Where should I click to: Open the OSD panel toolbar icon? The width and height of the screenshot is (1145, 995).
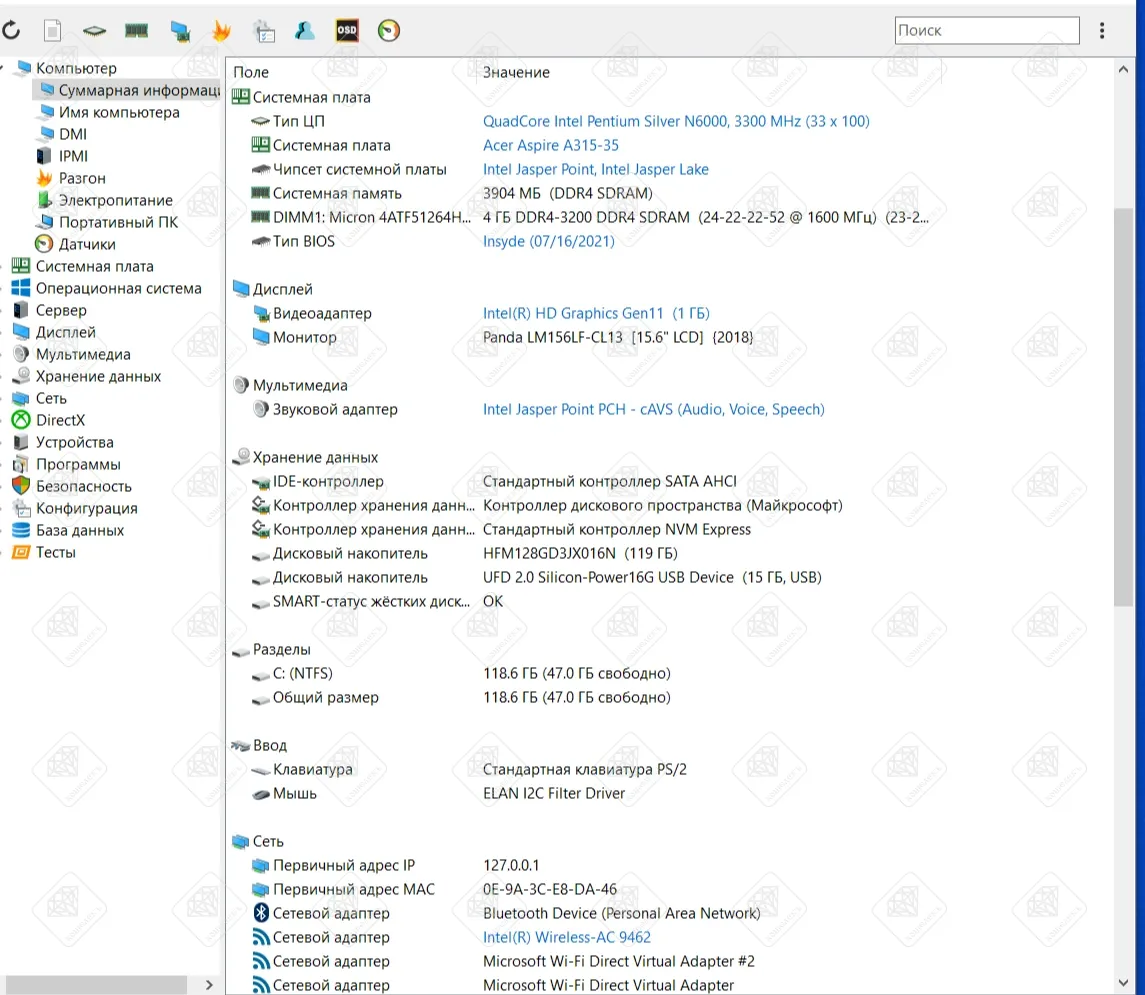(347, 31)
